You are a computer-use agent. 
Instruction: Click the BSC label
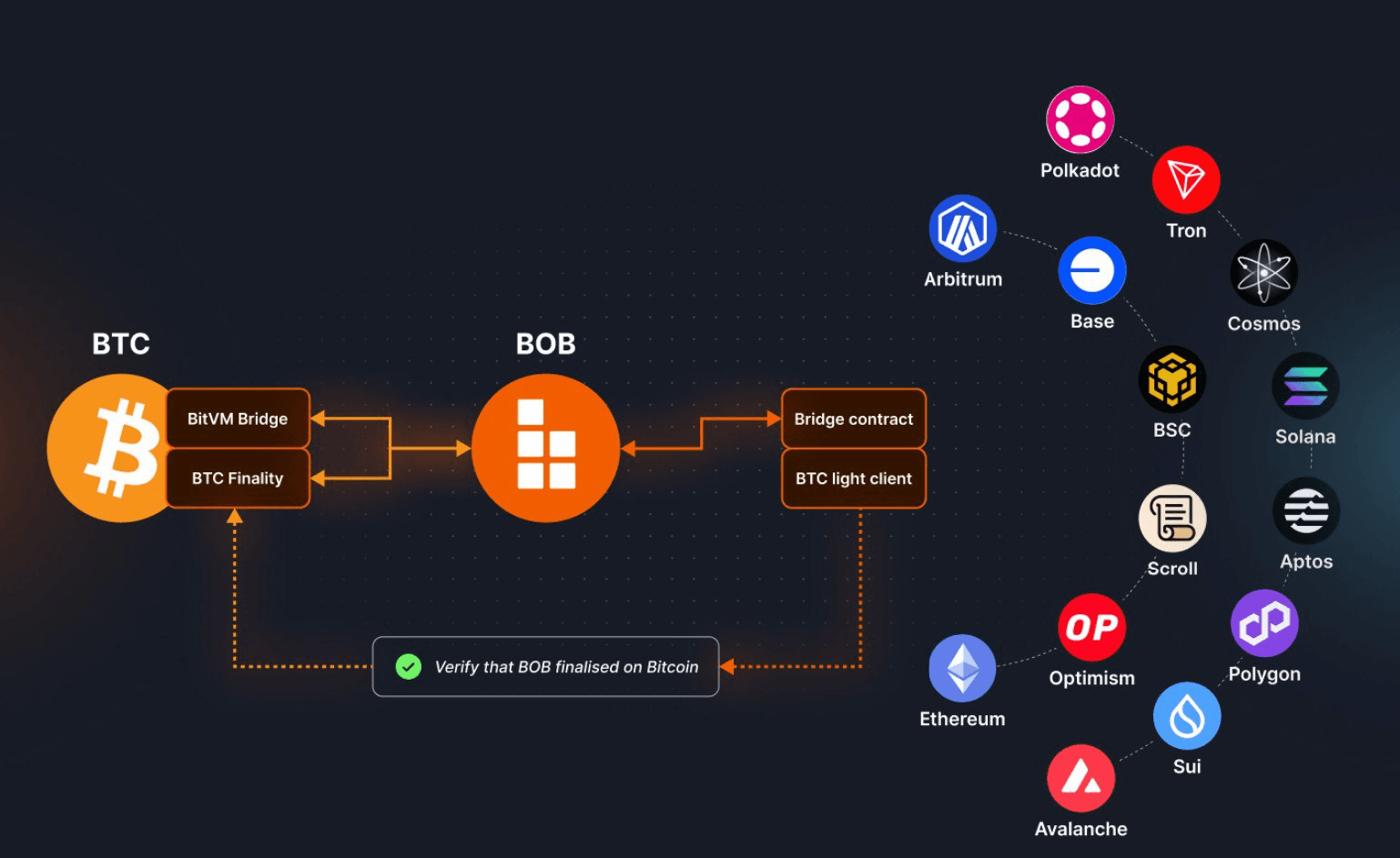pyautogui.click(x=1172, y=430)
